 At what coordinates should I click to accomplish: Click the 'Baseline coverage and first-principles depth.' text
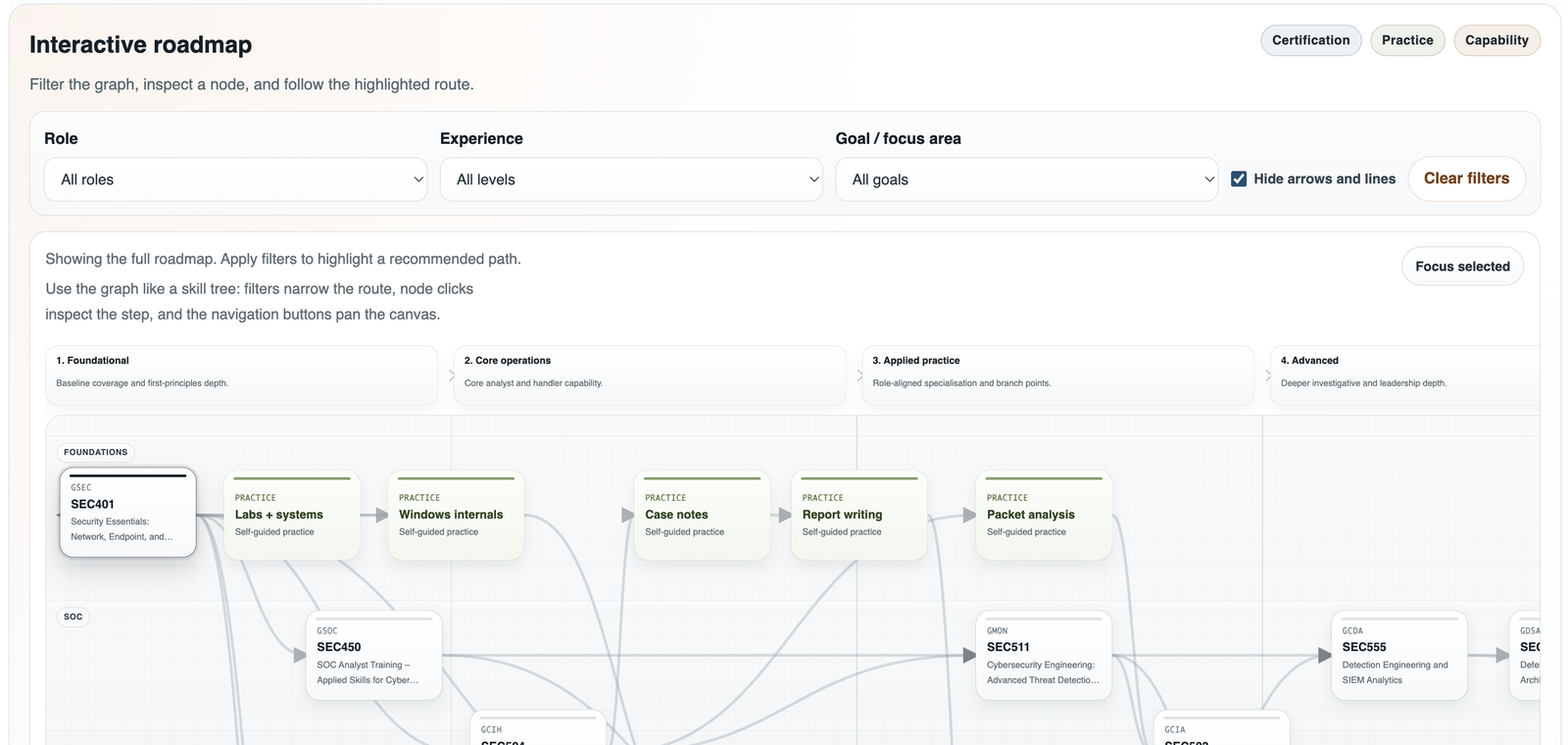(142, 383)
